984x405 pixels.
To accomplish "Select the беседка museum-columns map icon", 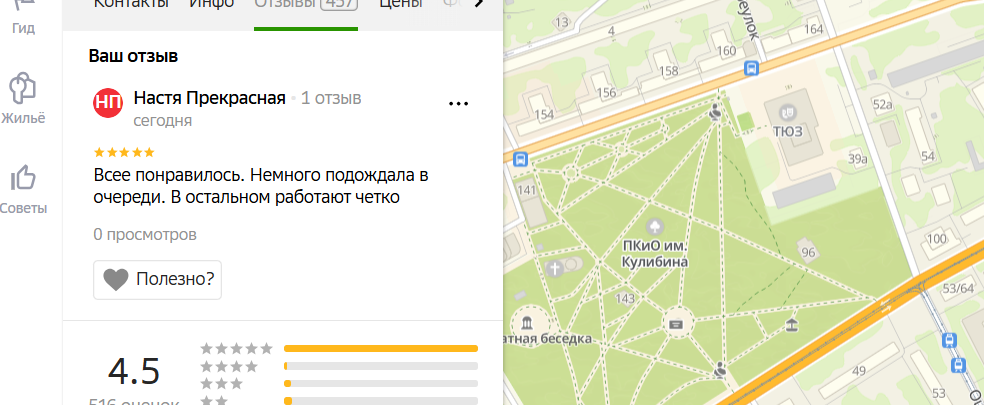I will (526, 323).
